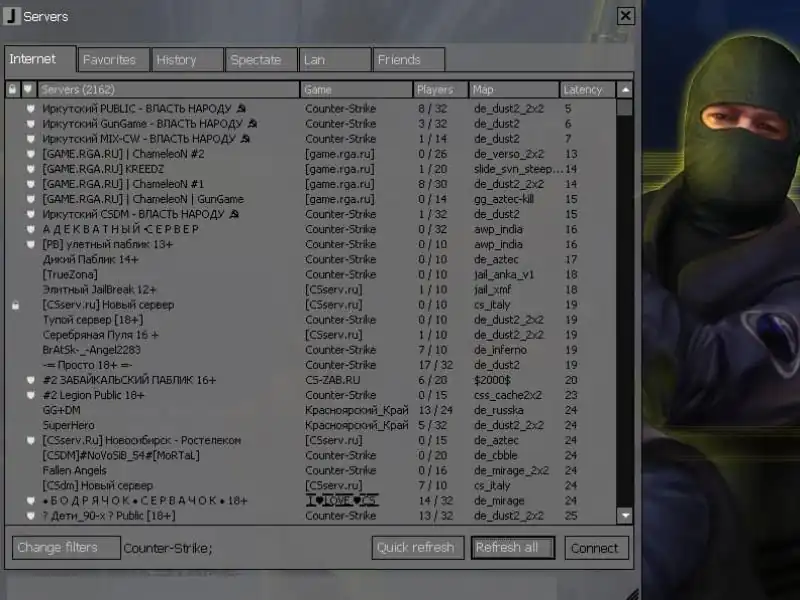Viewport: 800px width, 600px height.
Task: Select server Серебряная Пуля 16 +
Action: coord(310,335)
